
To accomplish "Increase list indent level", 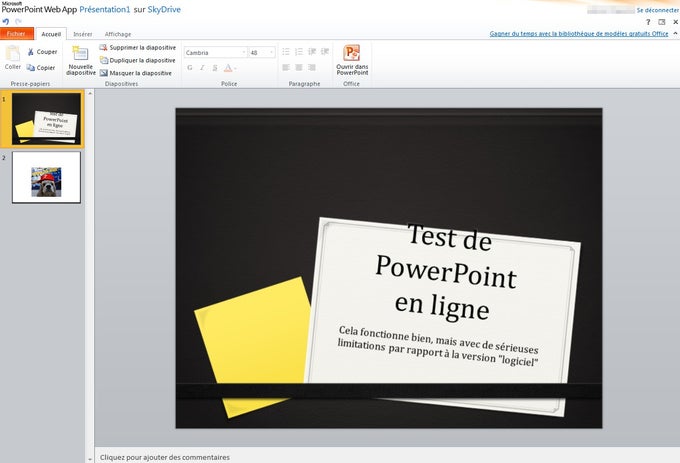I will tap(325, 52).
